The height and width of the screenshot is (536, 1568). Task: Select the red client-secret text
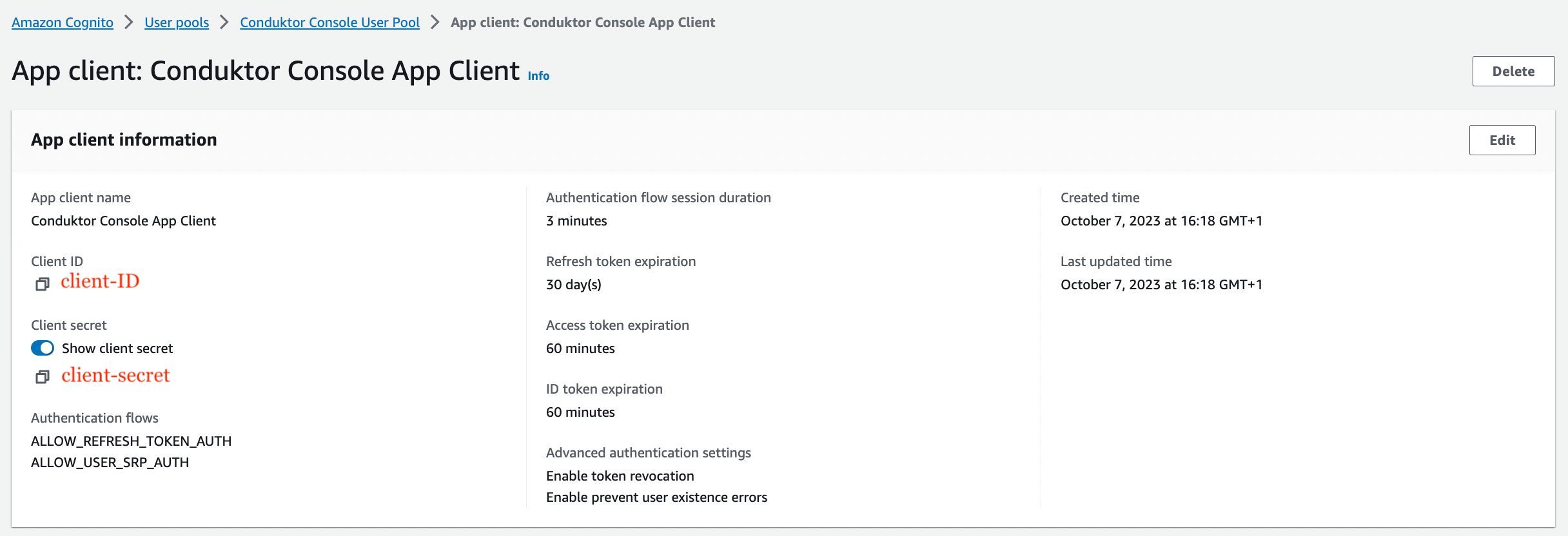coord(115,375)
